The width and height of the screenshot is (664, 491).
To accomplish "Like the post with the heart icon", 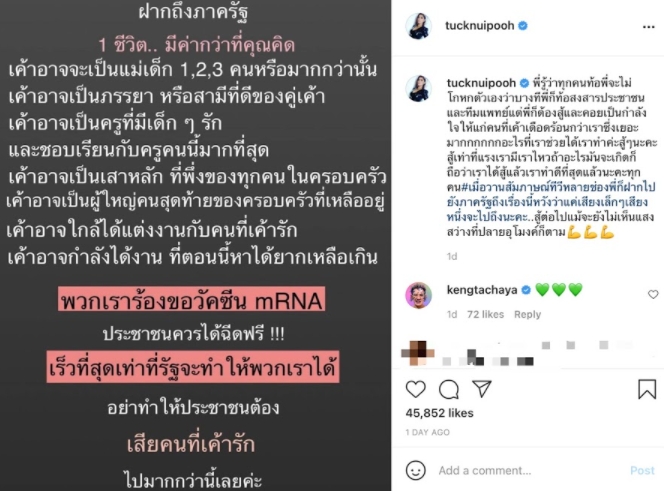I will (415, 389).
